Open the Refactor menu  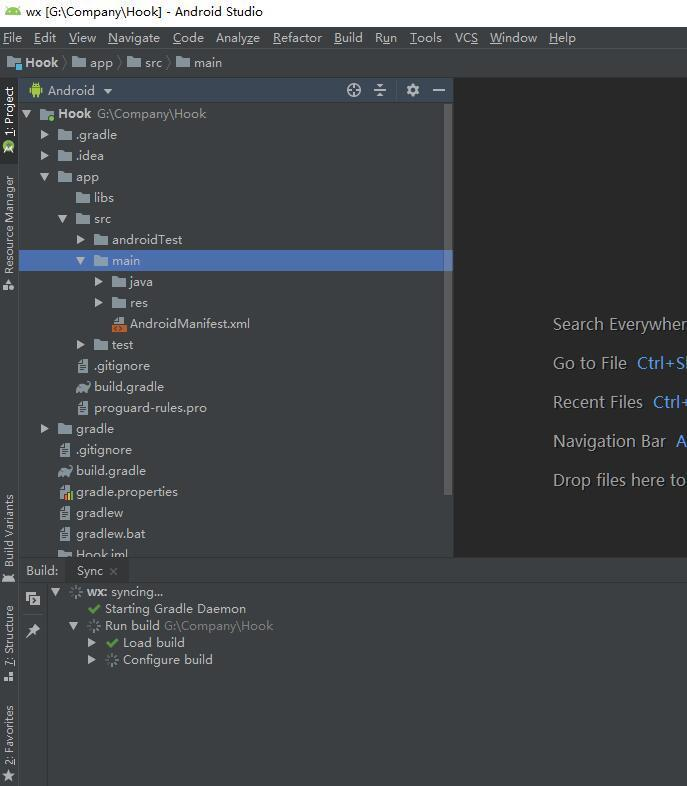click(297, 38)
